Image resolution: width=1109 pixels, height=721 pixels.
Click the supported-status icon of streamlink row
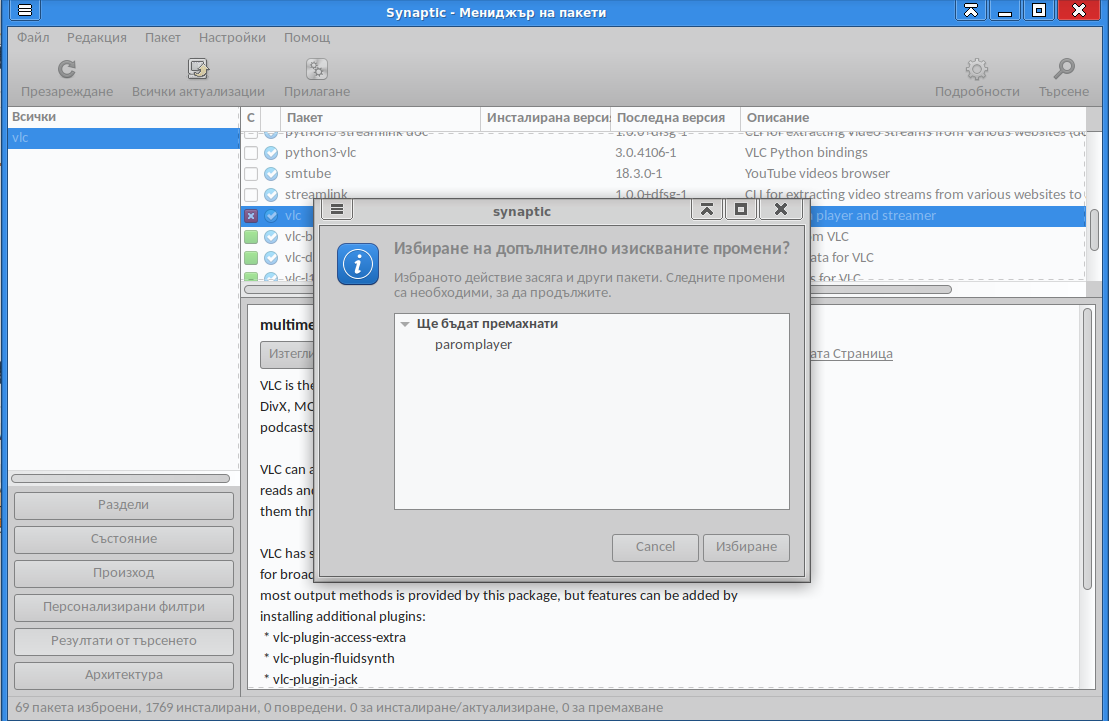tap(271, 195)
